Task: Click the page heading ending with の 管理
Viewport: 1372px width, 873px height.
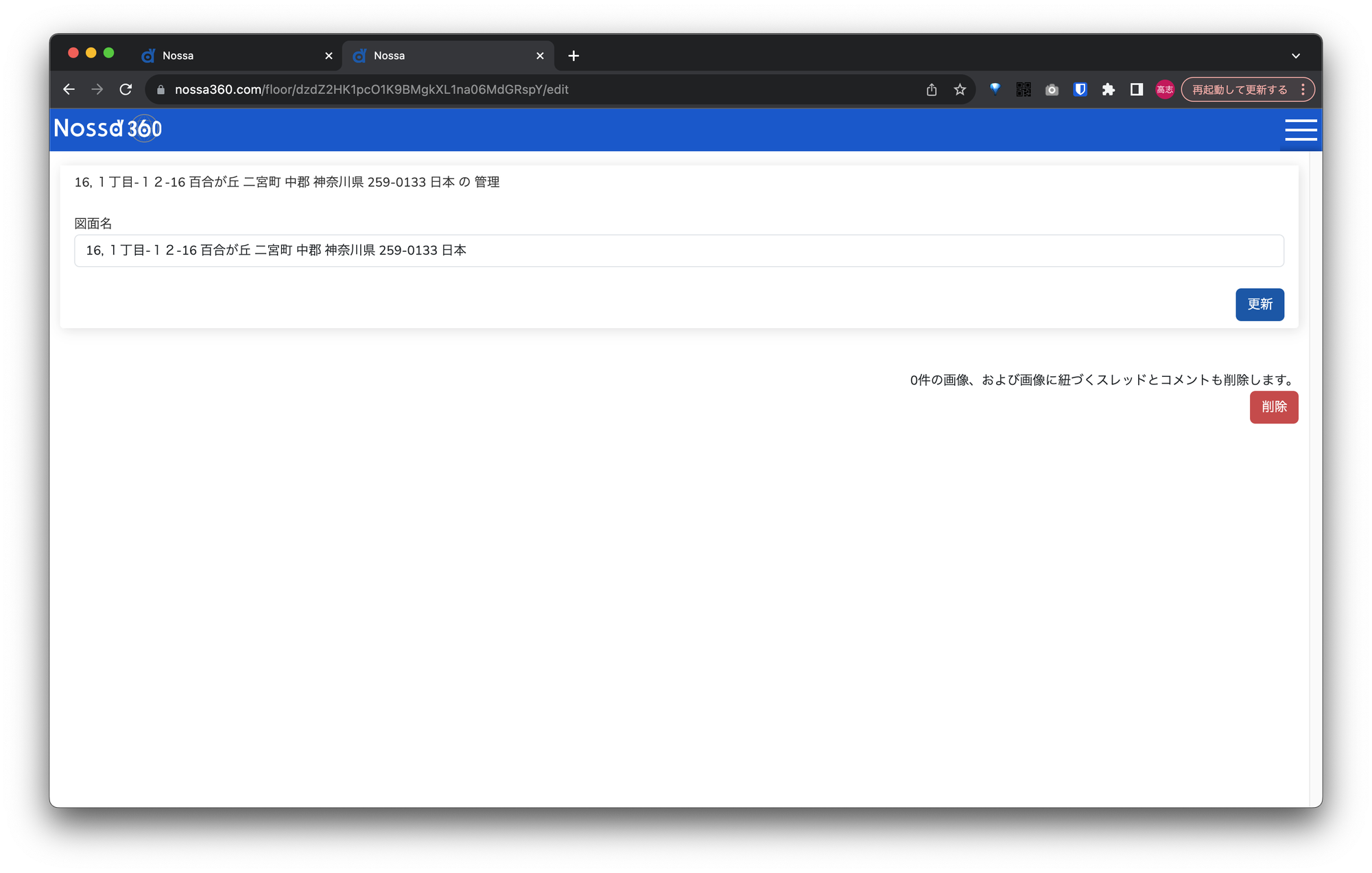Action: pyautogui.click(x=287, y=183)
